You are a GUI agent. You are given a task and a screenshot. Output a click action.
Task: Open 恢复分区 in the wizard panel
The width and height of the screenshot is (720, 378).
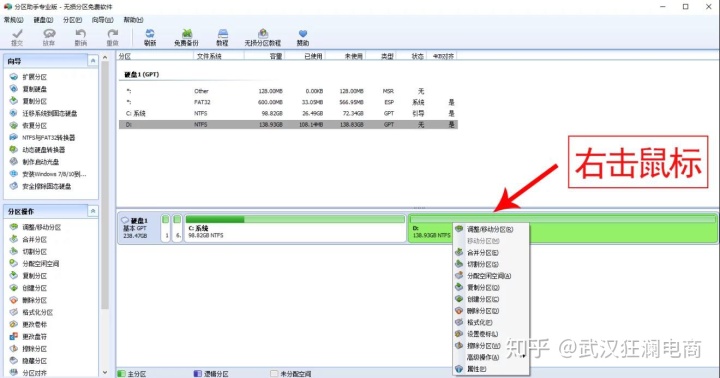(x=28, y=125)
